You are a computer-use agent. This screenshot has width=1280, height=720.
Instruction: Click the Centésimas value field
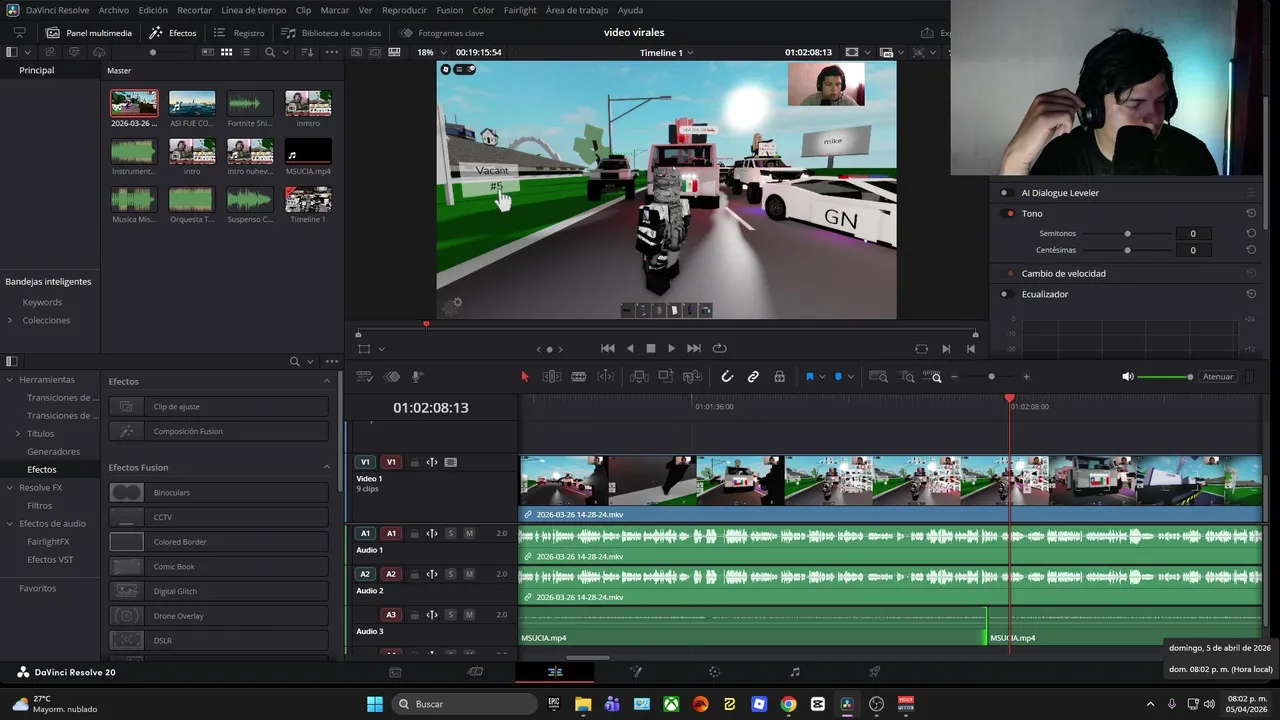(x=1192, y=250)
